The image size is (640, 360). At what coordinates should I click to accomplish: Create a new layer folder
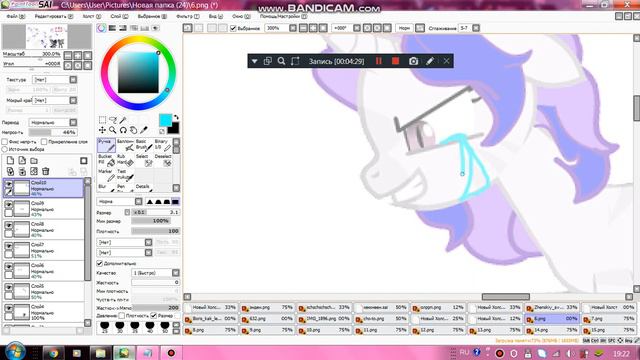pyautogui.click(x=34, y=160)
